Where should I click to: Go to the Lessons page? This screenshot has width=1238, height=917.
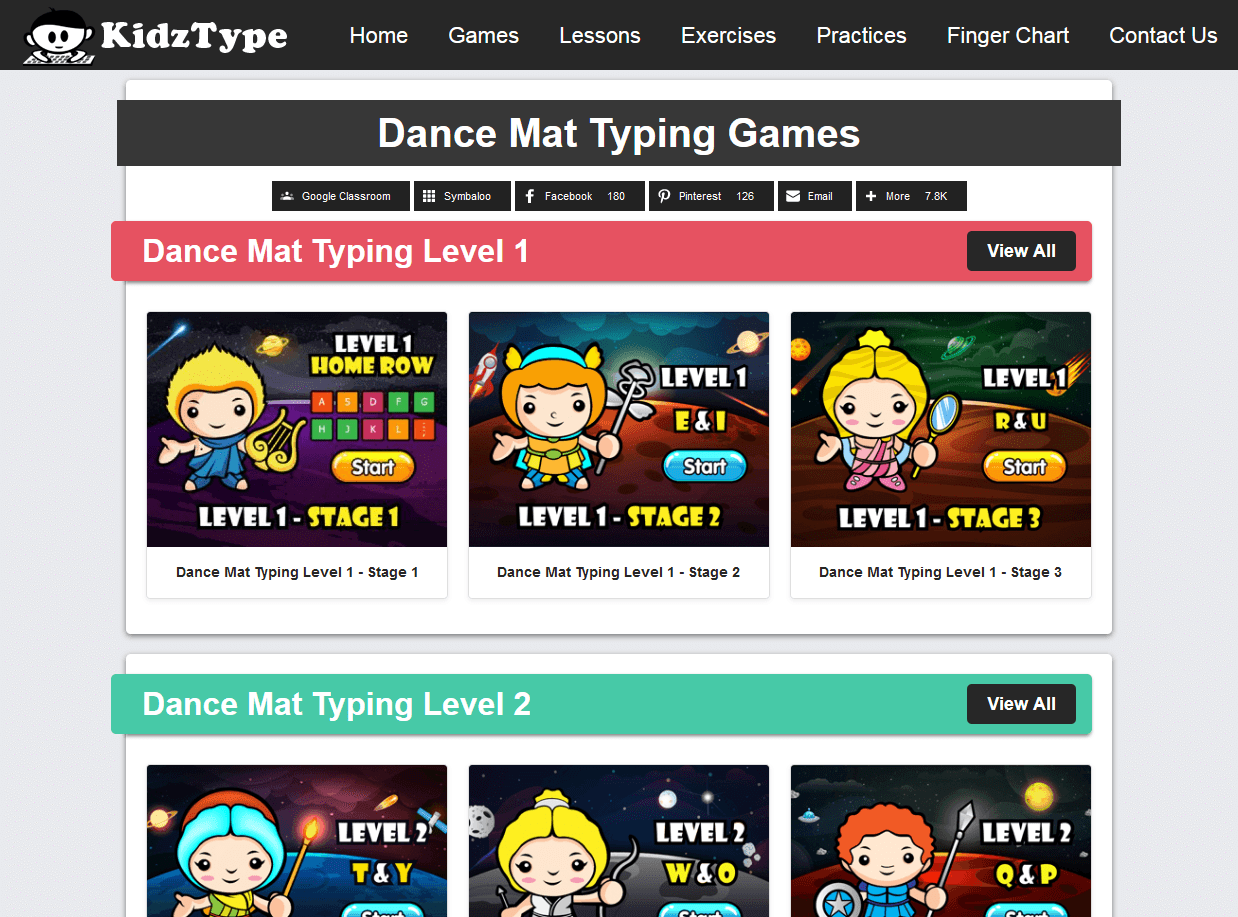[x=600, y=36]
